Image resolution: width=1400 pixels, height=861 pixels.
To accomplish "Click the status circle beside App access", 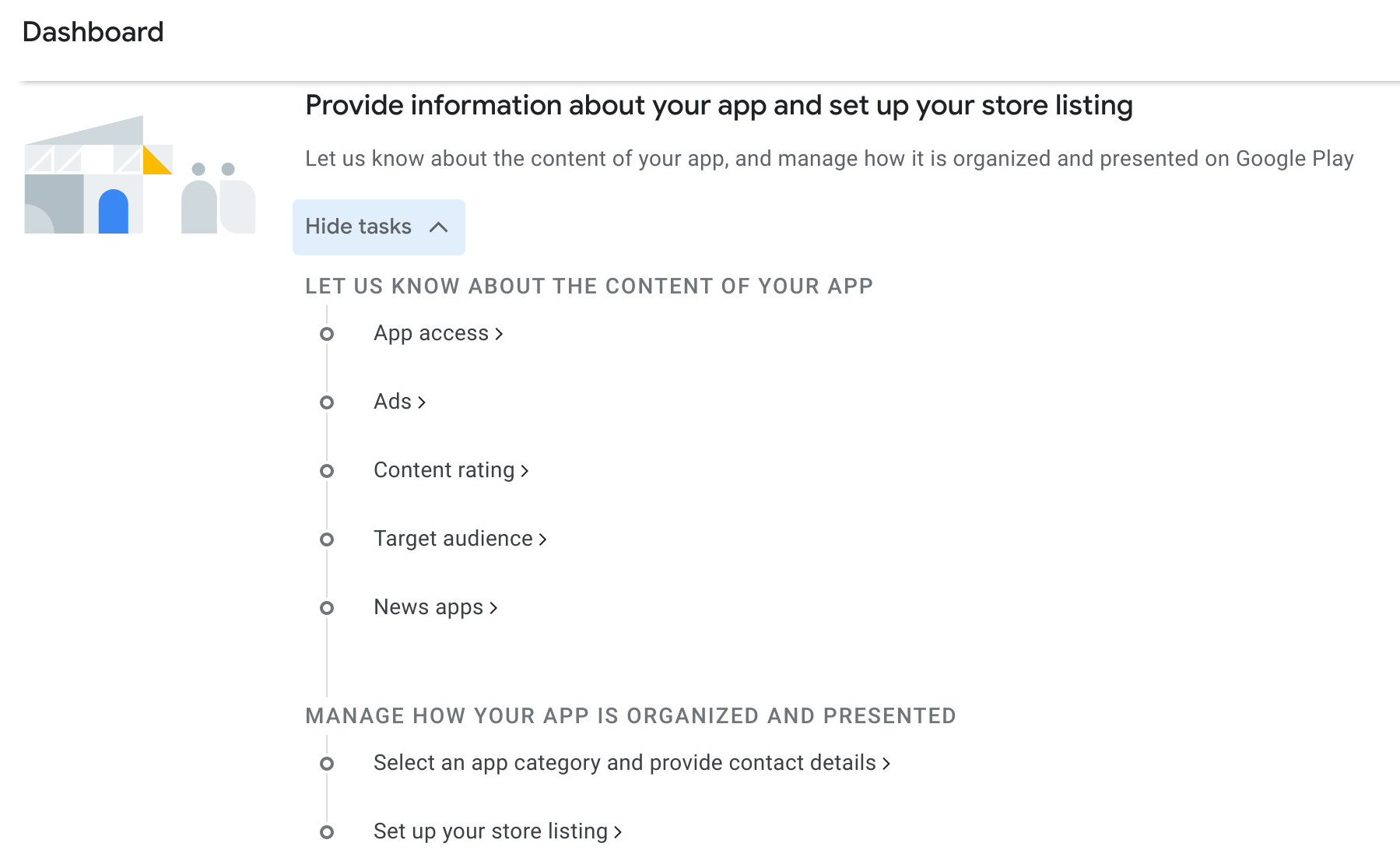I will tap(327, 334).
